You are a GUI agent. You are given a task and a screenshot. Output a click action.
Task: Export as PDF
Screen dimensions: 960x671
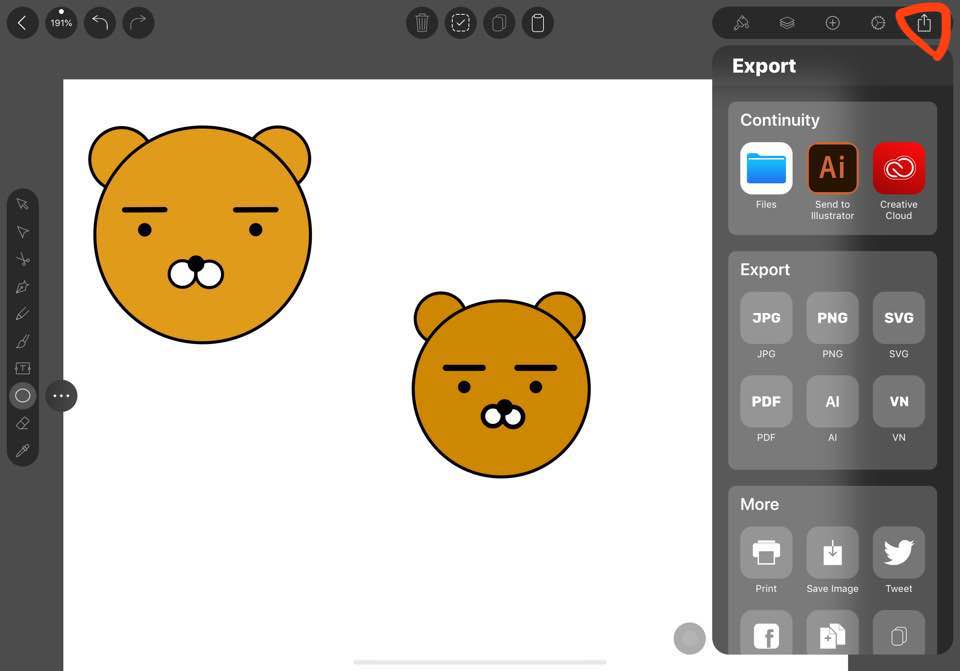pos(766,402)
